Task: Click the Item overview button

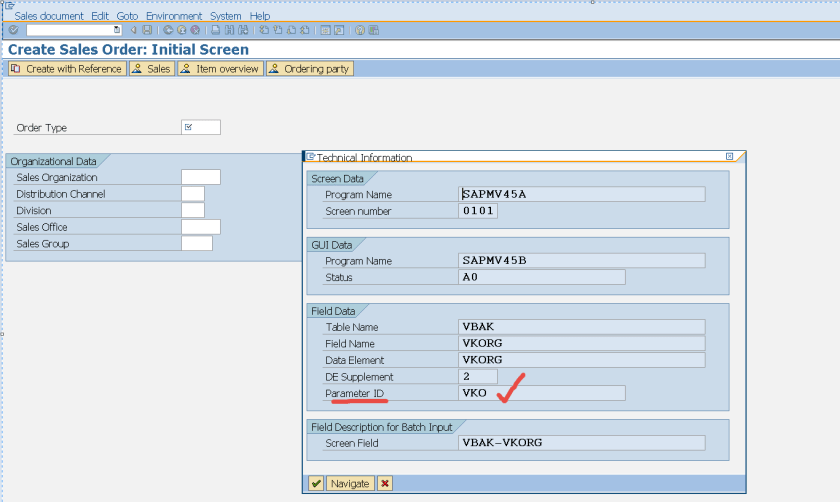Action: tap(220, 69)
